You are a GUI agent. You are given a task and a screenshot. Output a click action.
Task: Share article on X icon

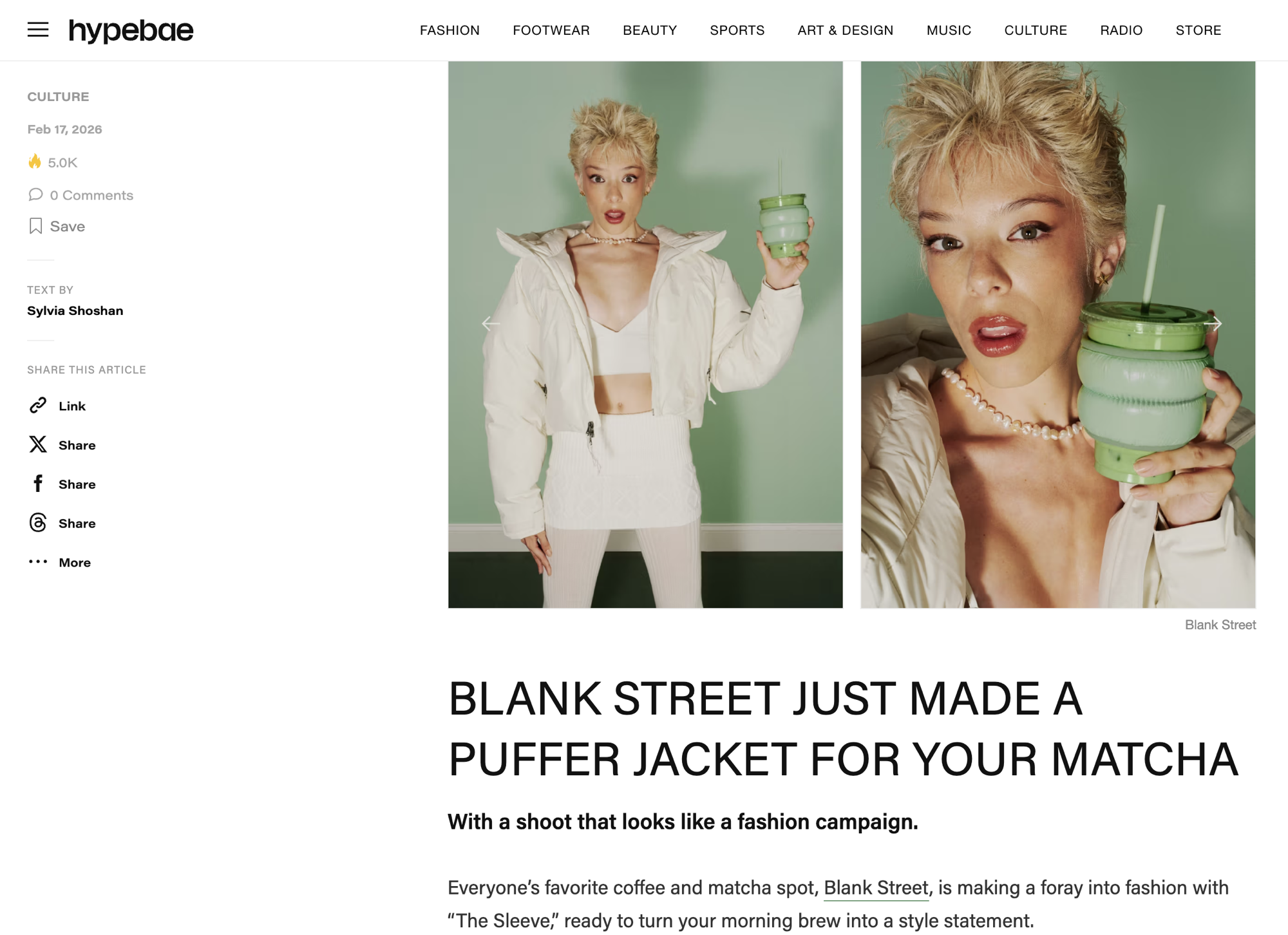click(38, 444)
